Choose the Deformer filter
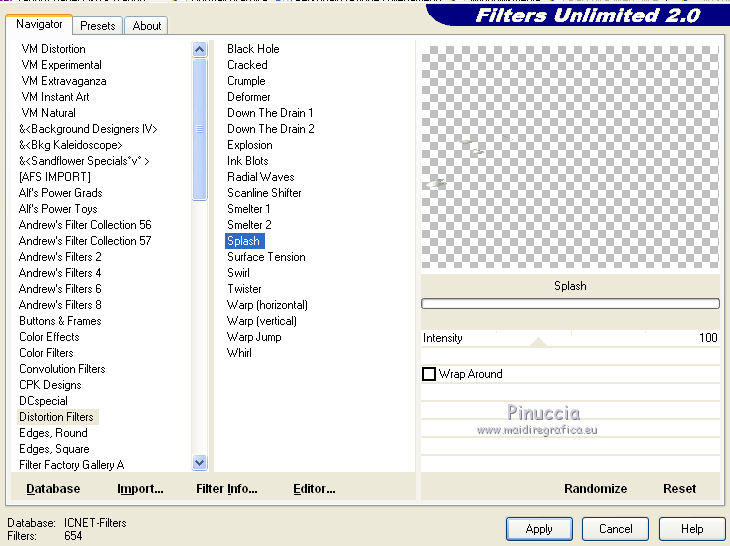This screenshot has width=730, height=546. coord(249,97)
